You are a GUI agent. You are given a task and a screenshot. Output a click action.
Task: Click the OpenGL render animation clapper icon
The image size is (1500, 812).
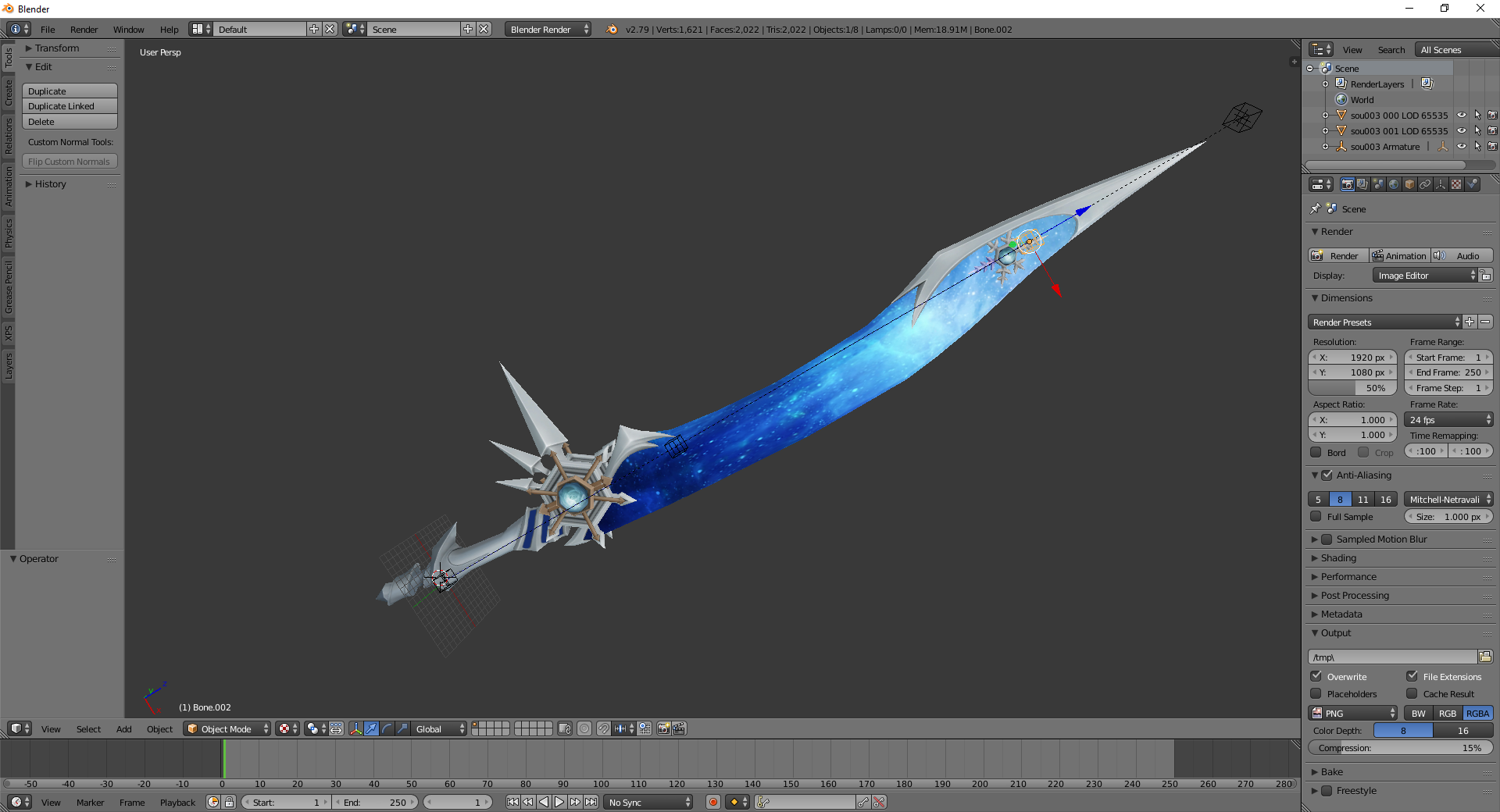pos(679,728)
